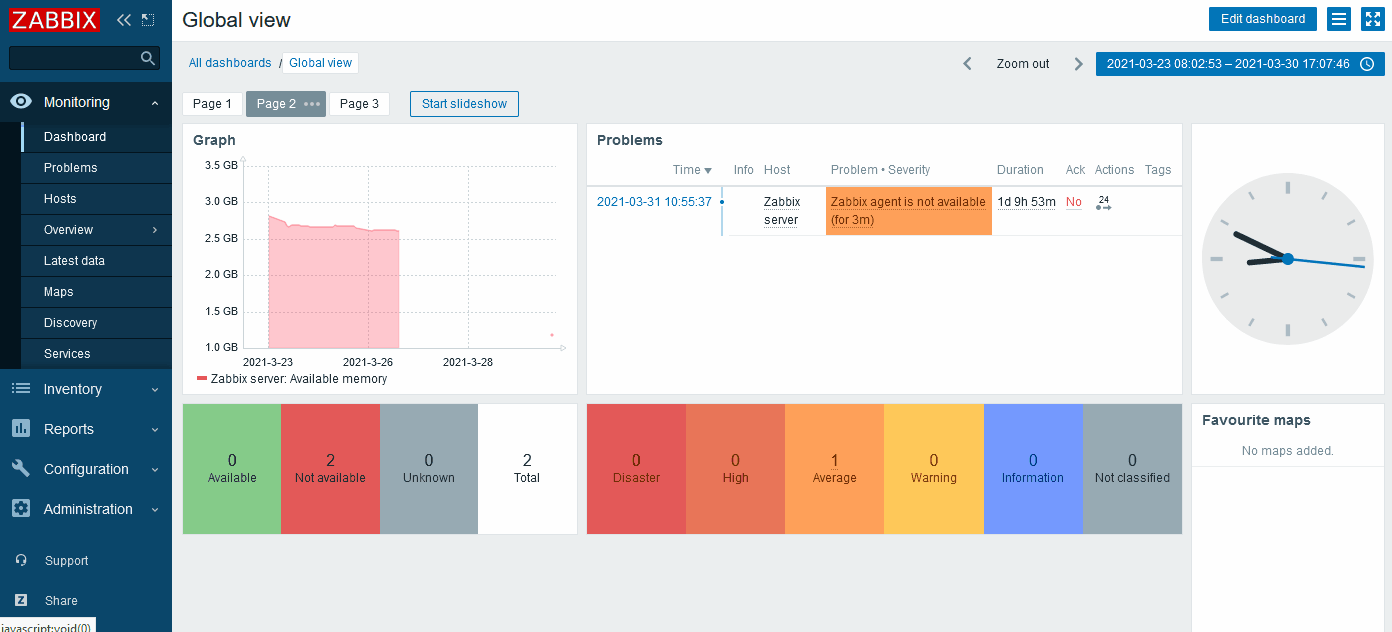Collapse the sidebar with double-chevron icon
1392x632 pixels.
124,19
